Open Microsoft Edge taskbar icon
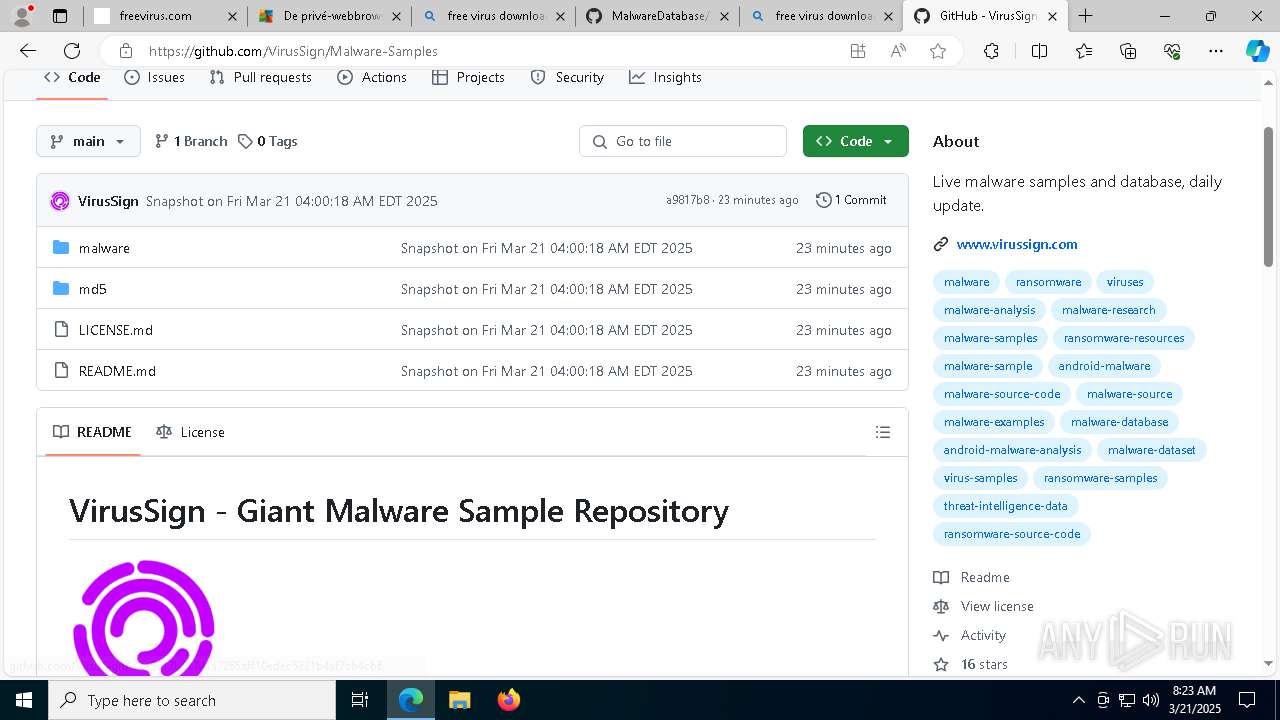Screen dimensions: 1280x720 (x=411, y=700)
